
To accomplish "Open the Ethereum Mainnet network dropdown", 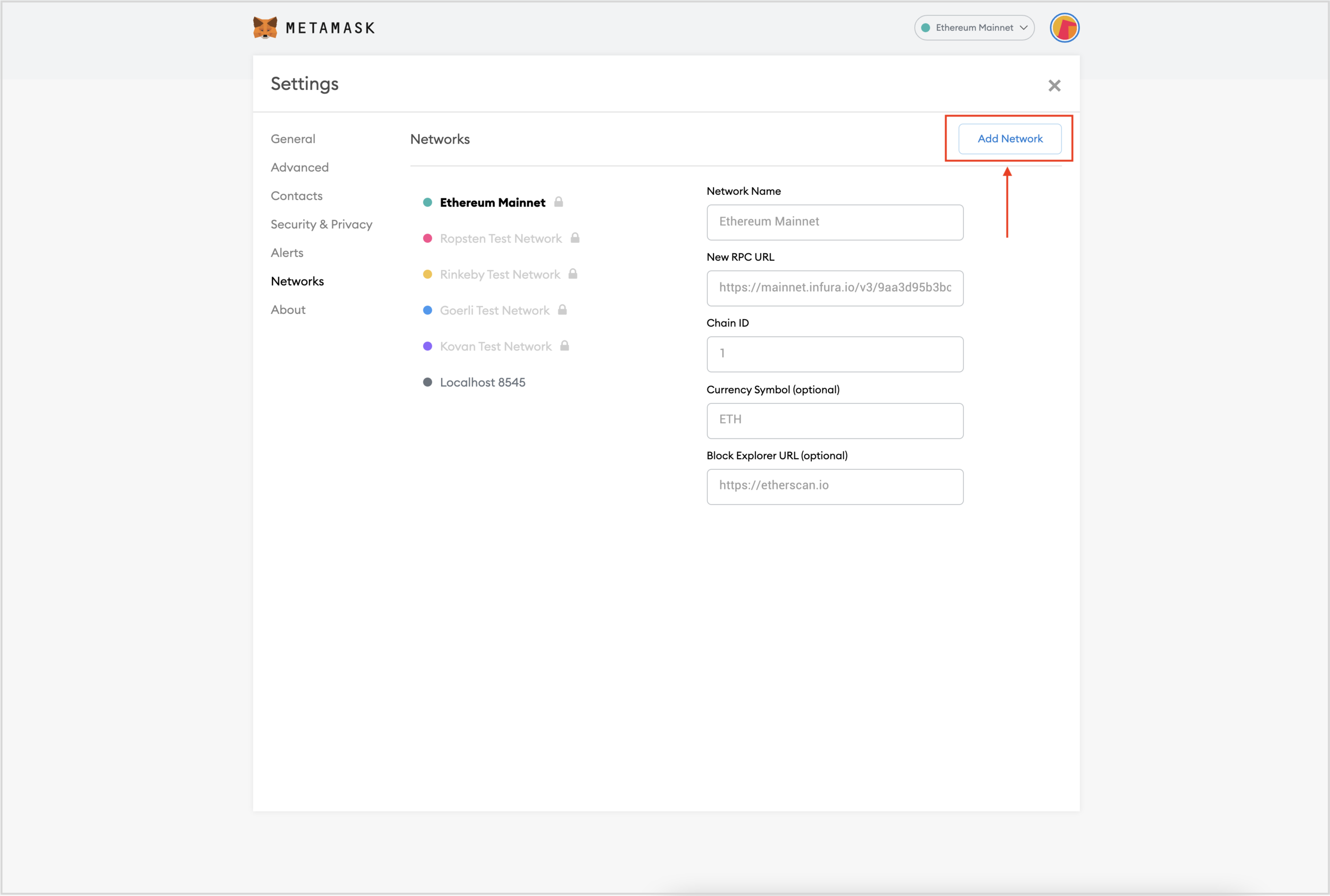I will coord(975,28).
